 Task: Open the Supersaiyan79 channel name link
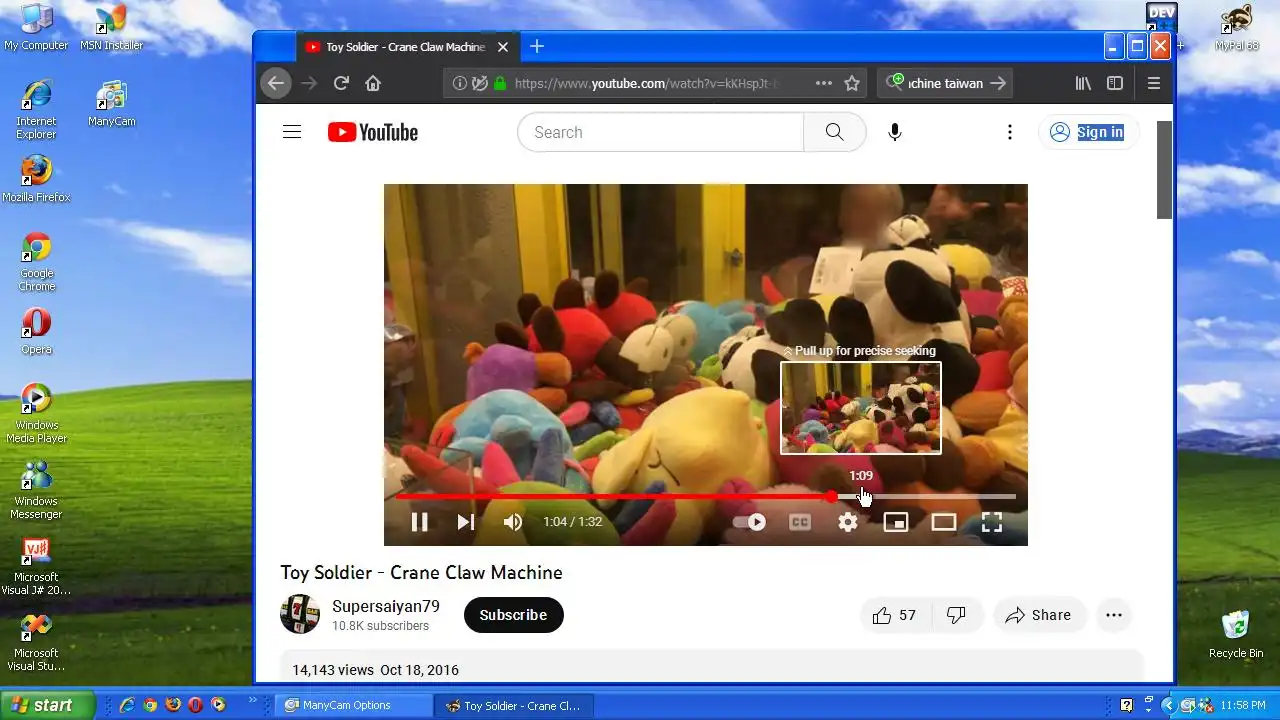coord(386,607)
